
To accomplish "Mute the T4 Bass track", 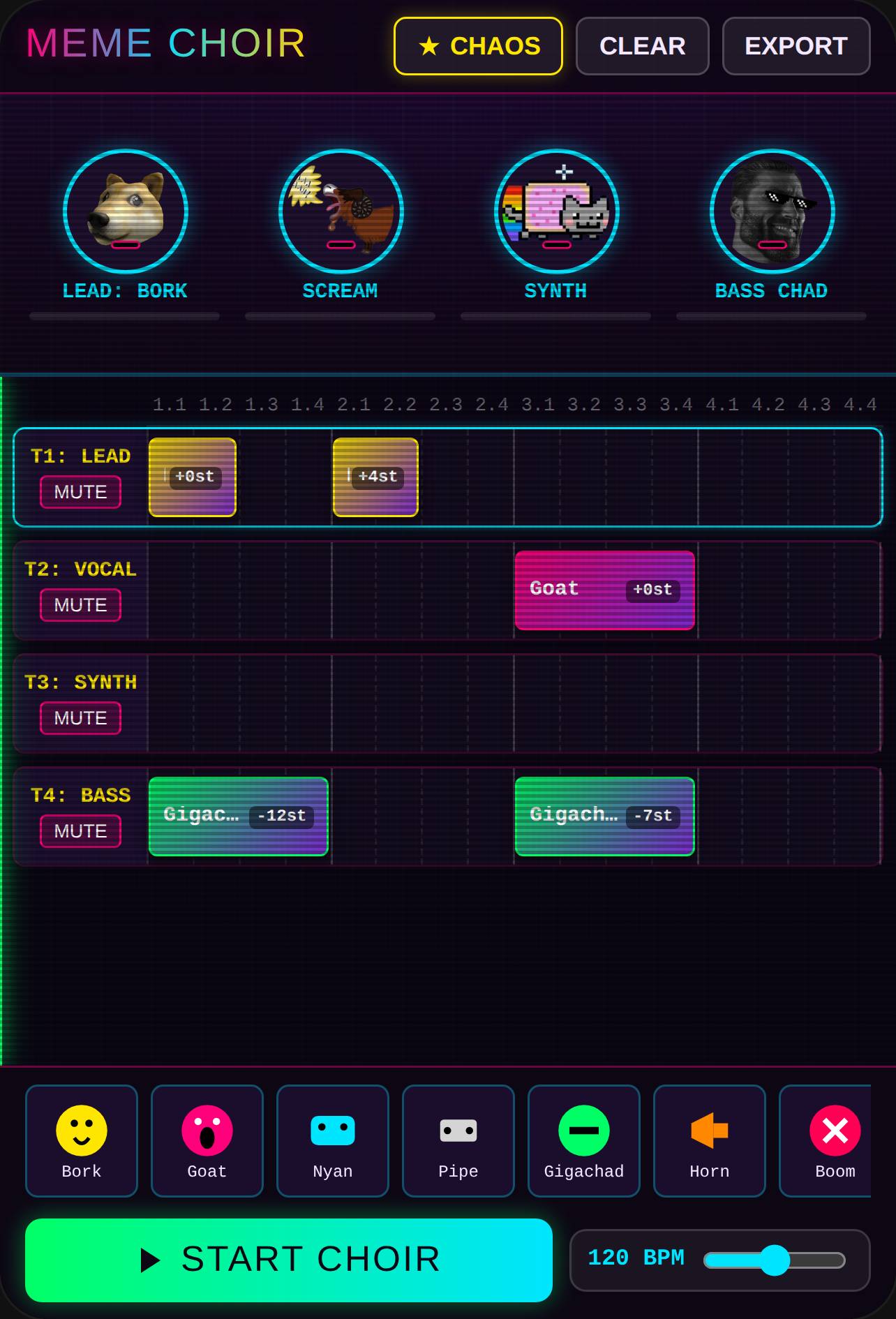I will (81, 831).
